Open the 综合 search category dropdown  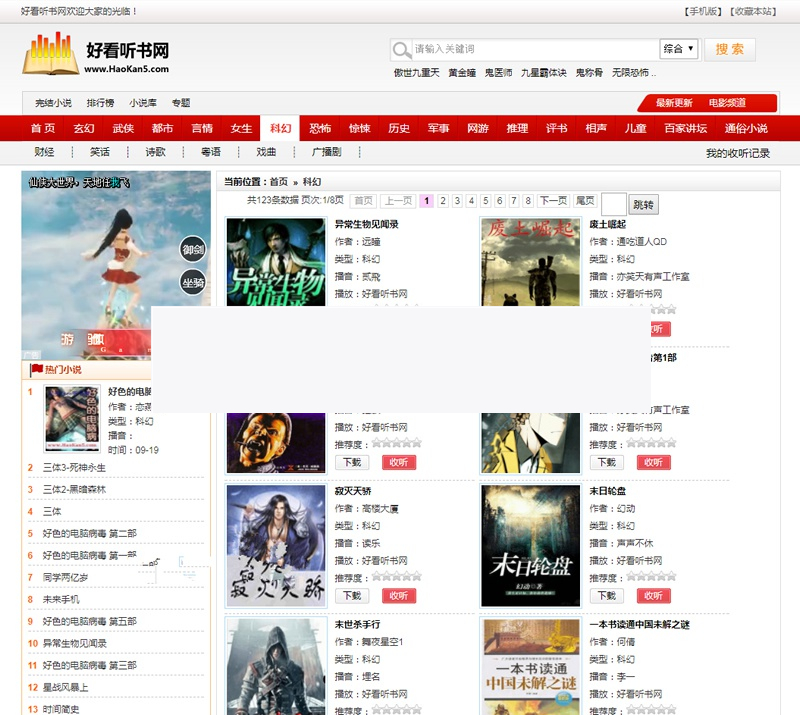[x=677, y=48]
